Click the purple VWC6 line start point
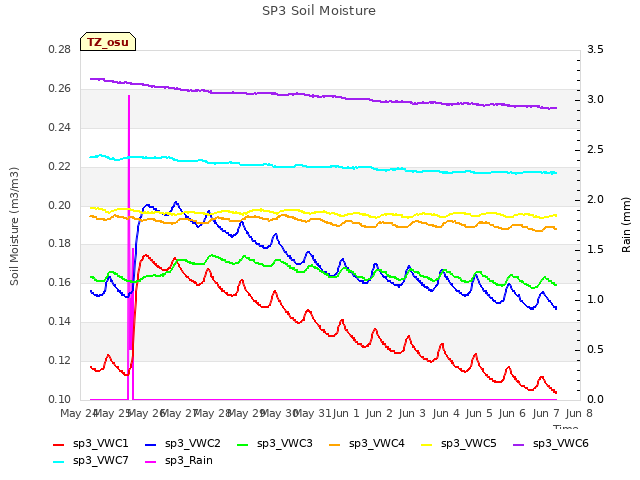This screenshot has width=640, height=480. pyautogui.click(x=91, y=79)
